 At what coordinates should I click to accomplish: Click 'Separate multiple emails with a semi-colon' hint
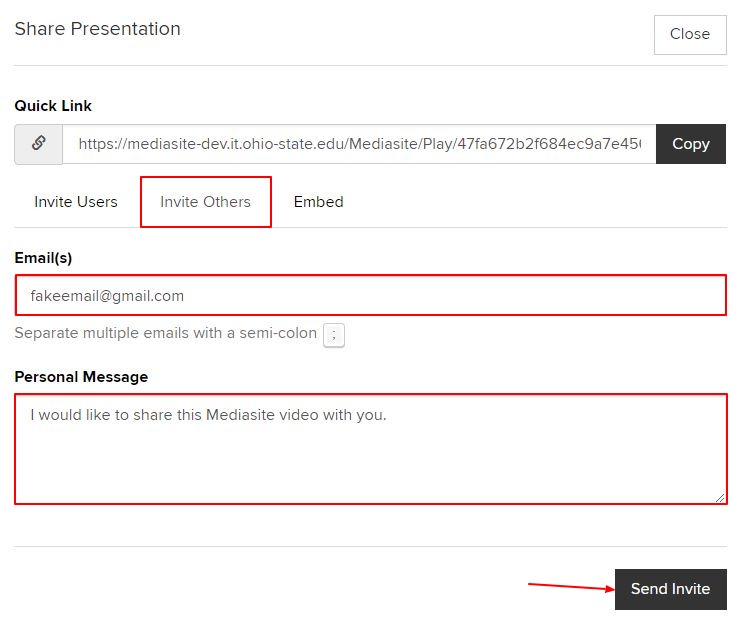pos(165,333)
